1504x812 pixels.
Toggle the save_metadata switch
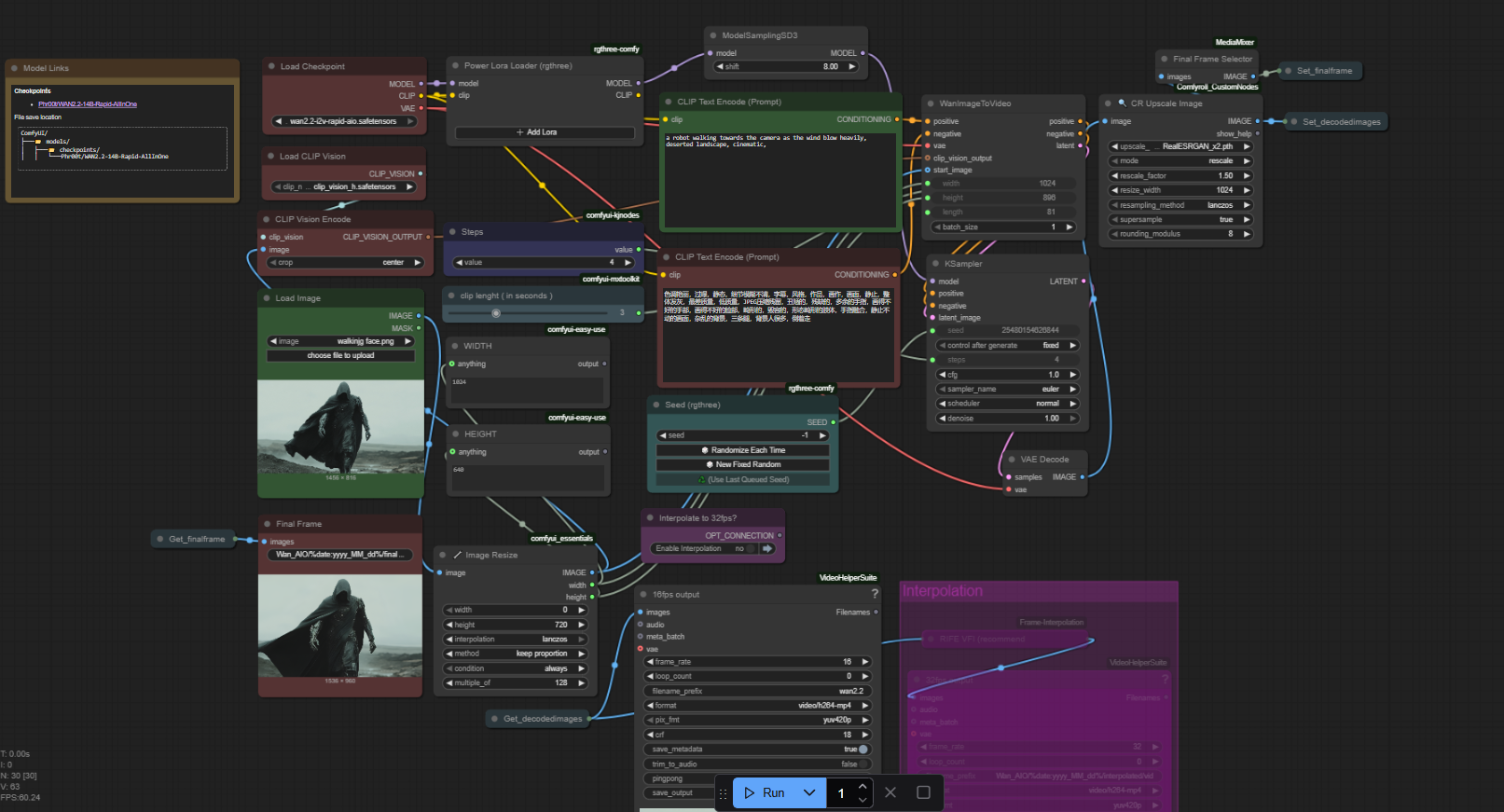click(x=862, y=750)
